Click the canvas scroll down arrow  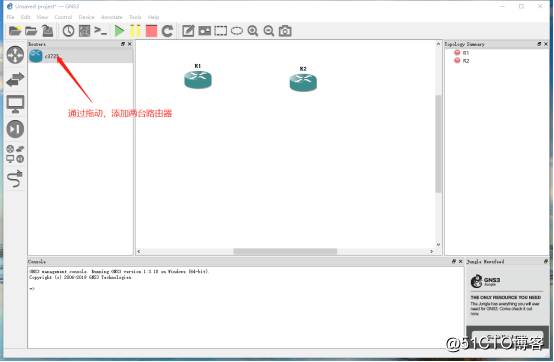pyautogui.click(x=438, y=244)
